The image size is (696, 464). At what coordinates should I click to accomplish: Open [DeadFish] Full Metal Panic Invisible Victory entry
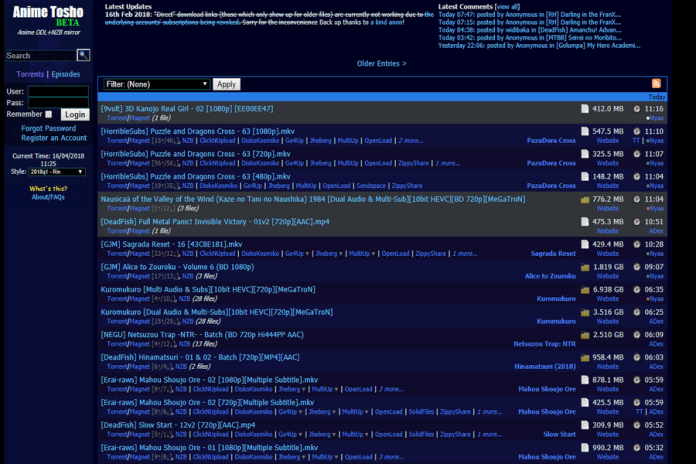[215, 222]
